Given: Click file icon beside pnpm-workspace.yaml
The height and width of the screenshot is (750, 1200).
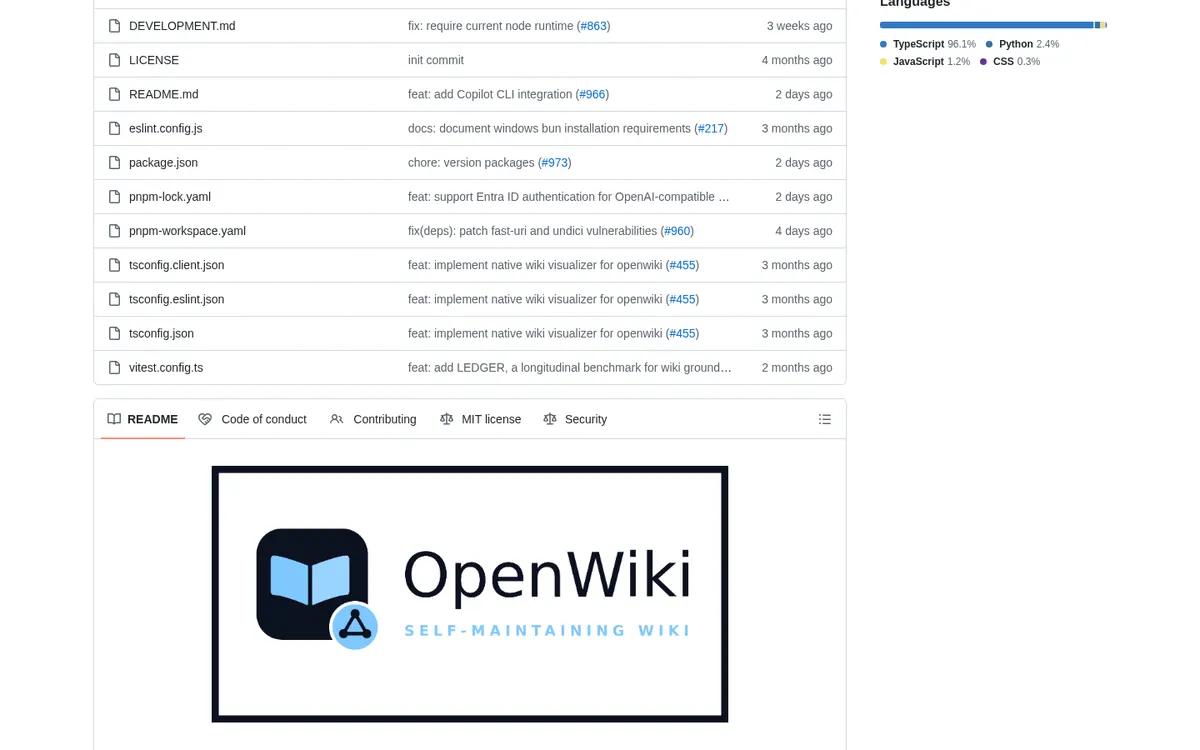Looking at the screenshot, I should [115, 231].
